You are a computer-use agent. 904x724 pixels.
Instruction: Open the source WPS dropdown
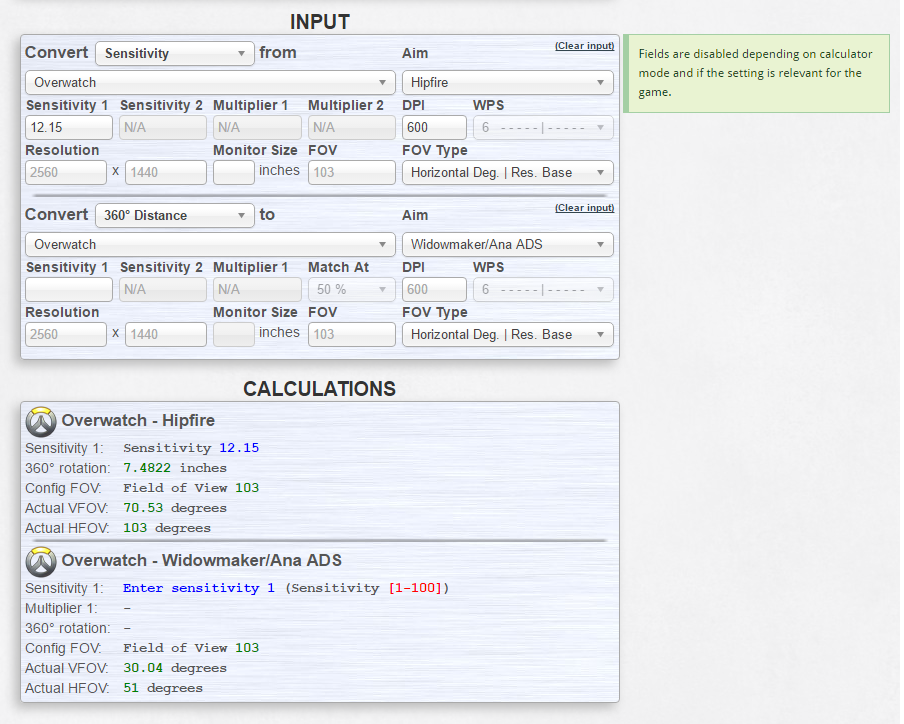click(543, 127)
